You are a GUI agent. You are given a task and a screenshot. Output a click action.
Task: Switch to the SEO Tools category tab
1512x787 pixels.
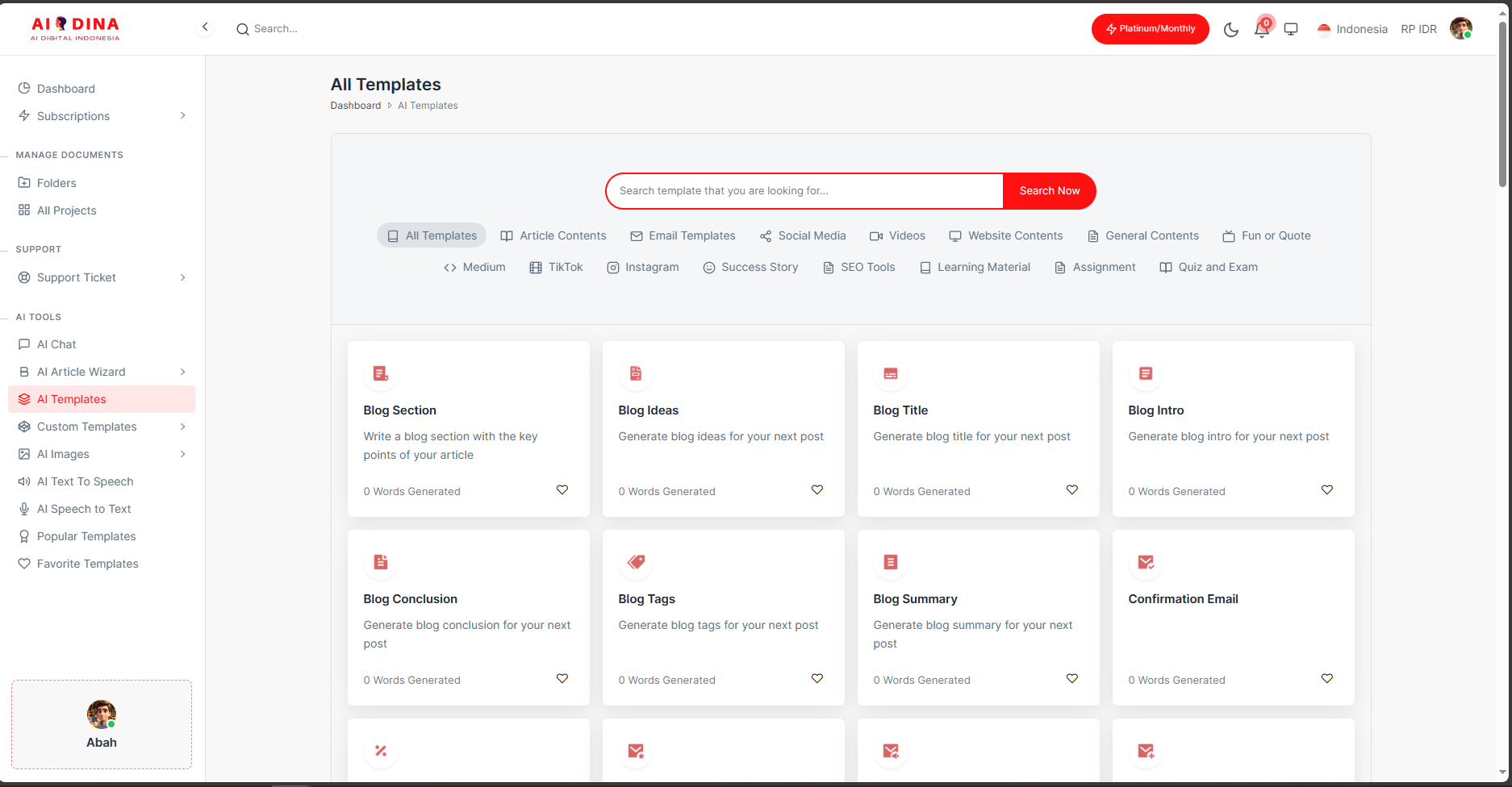point(858,267)
